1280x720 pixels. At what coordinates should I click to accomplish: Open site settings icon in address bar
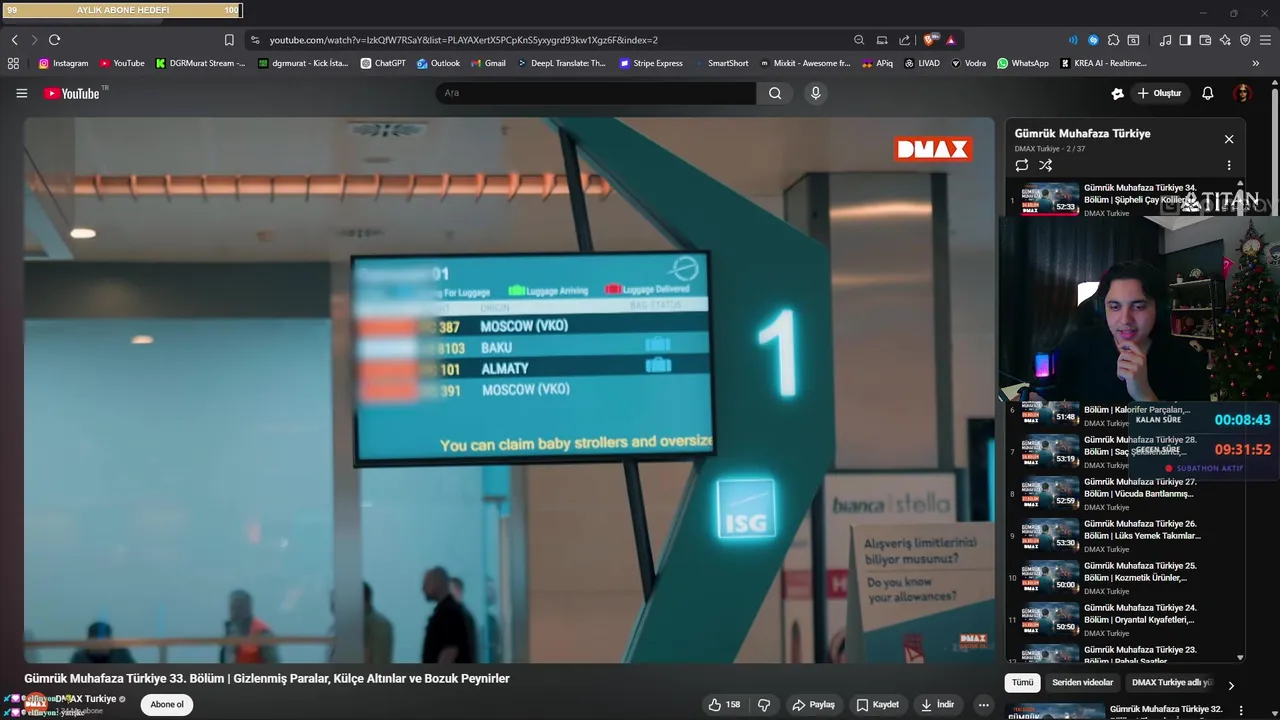[255, 40]
